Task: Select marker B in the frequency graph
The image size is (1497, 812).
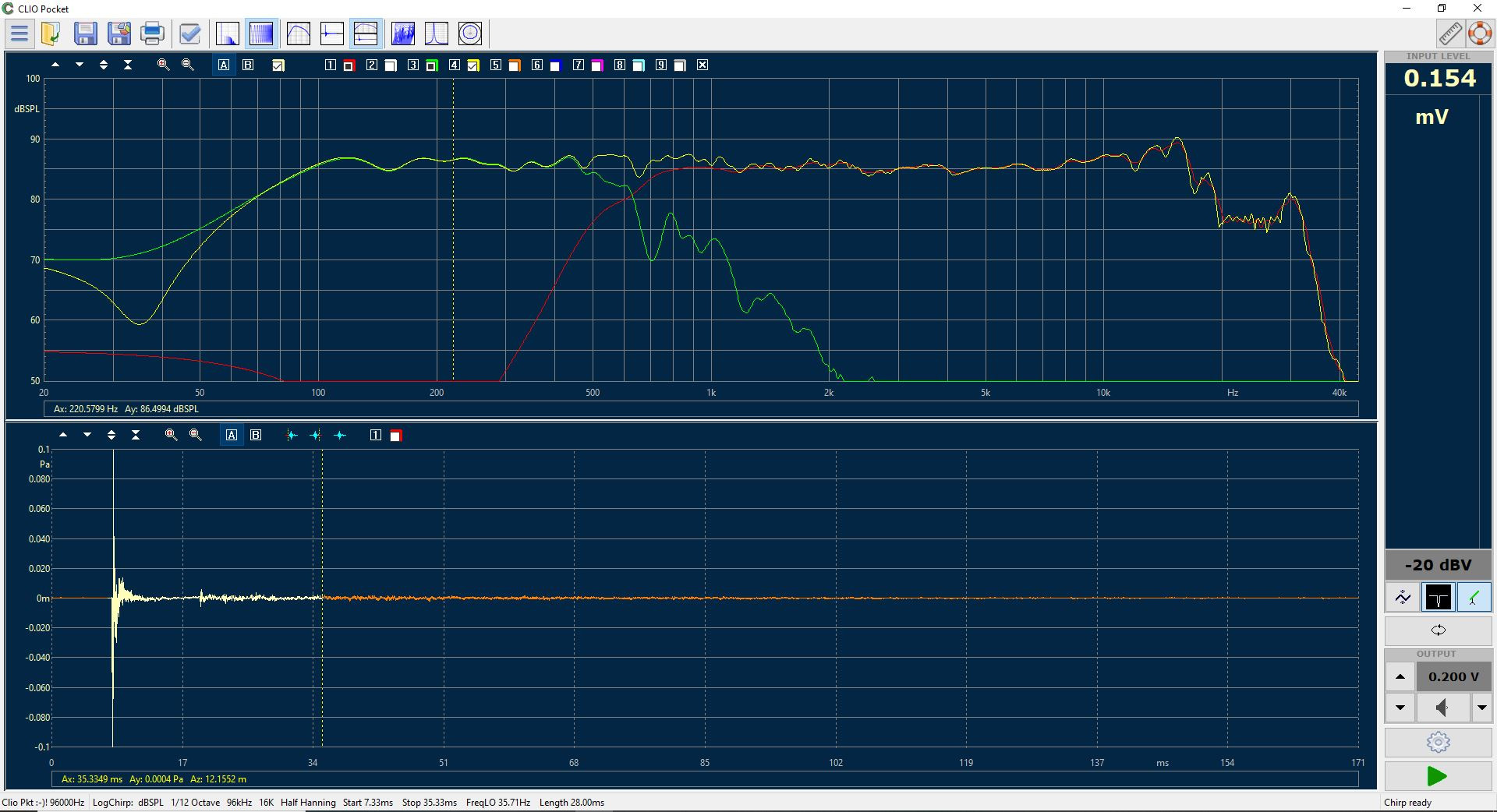Action: [x=248, y=65]
